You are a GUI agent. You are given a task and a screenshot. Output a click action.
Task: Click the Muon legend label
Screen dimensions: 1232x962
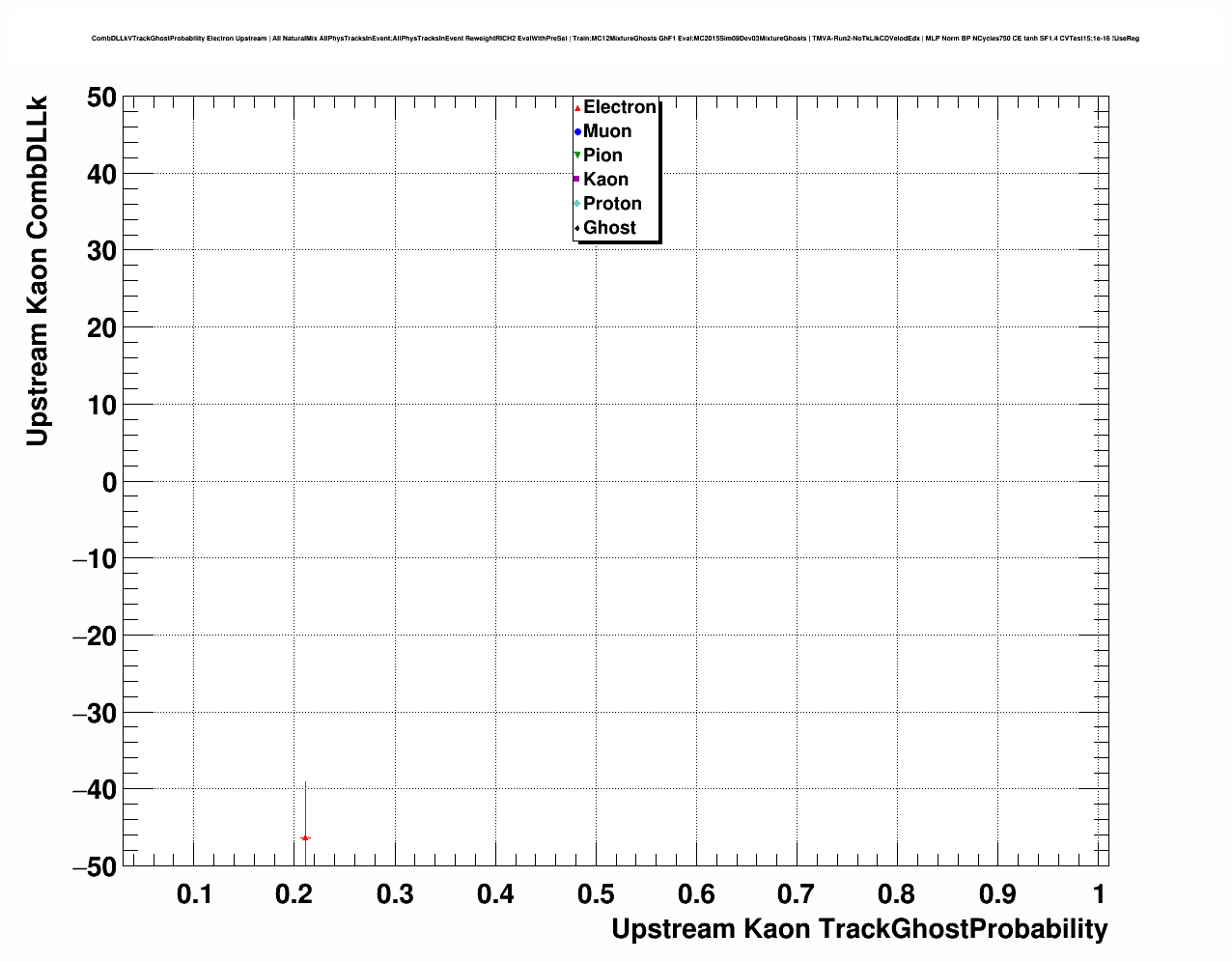pyautogui.click(x=607, y=131)
